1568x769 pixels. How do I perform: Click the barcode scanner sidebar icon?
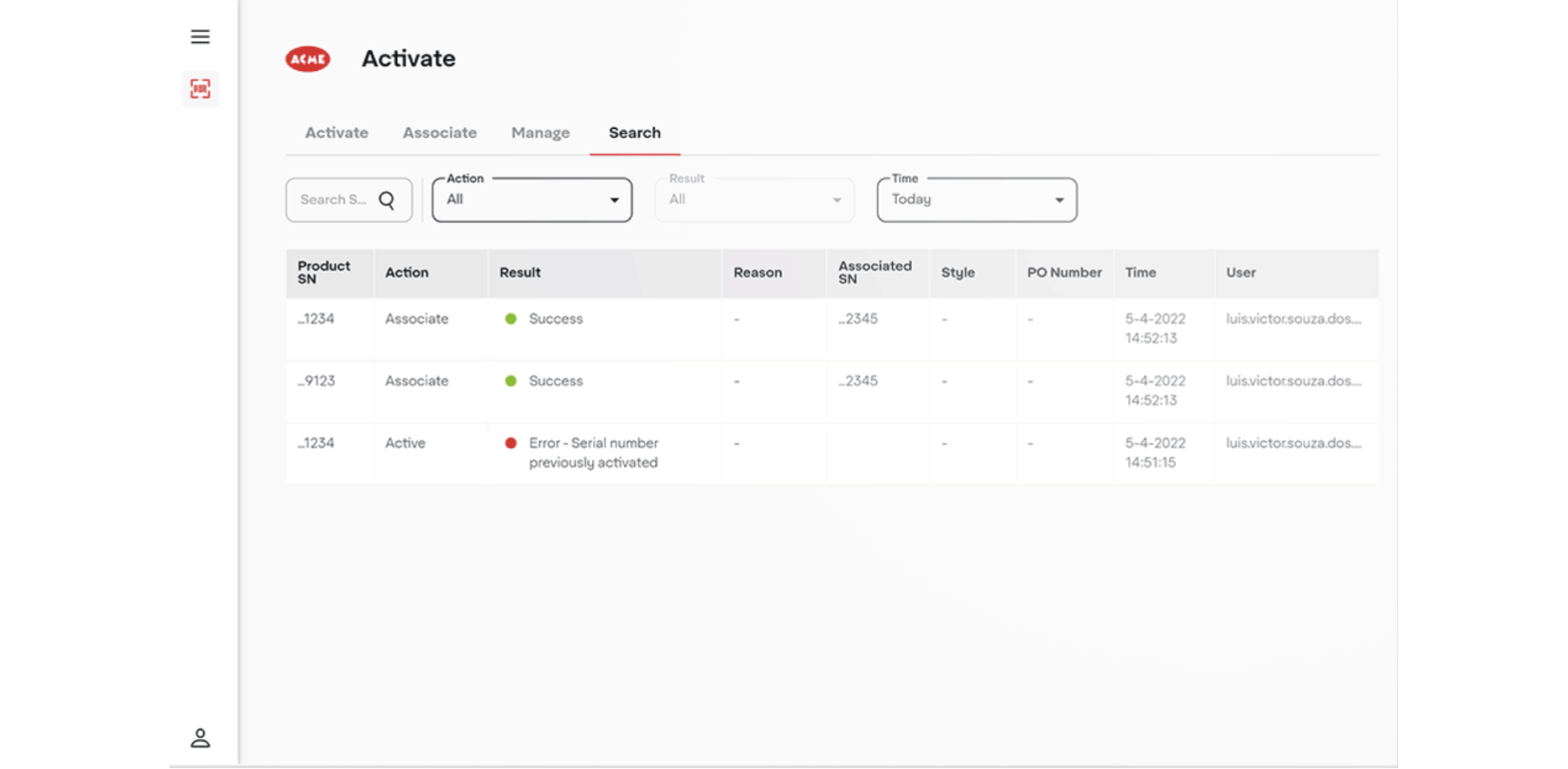point(200,89)
